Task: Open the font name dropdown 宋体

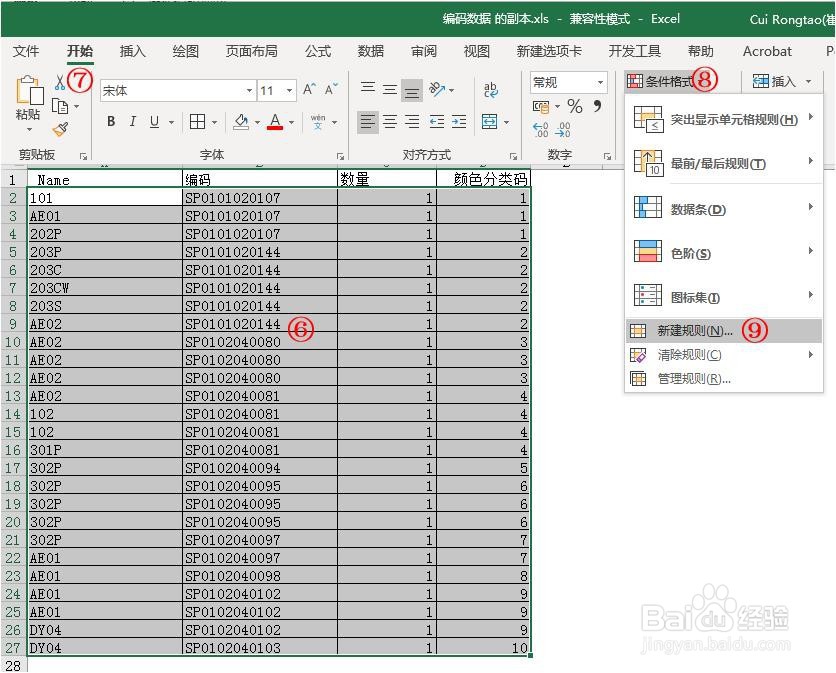Action: [x=249, y=91]
